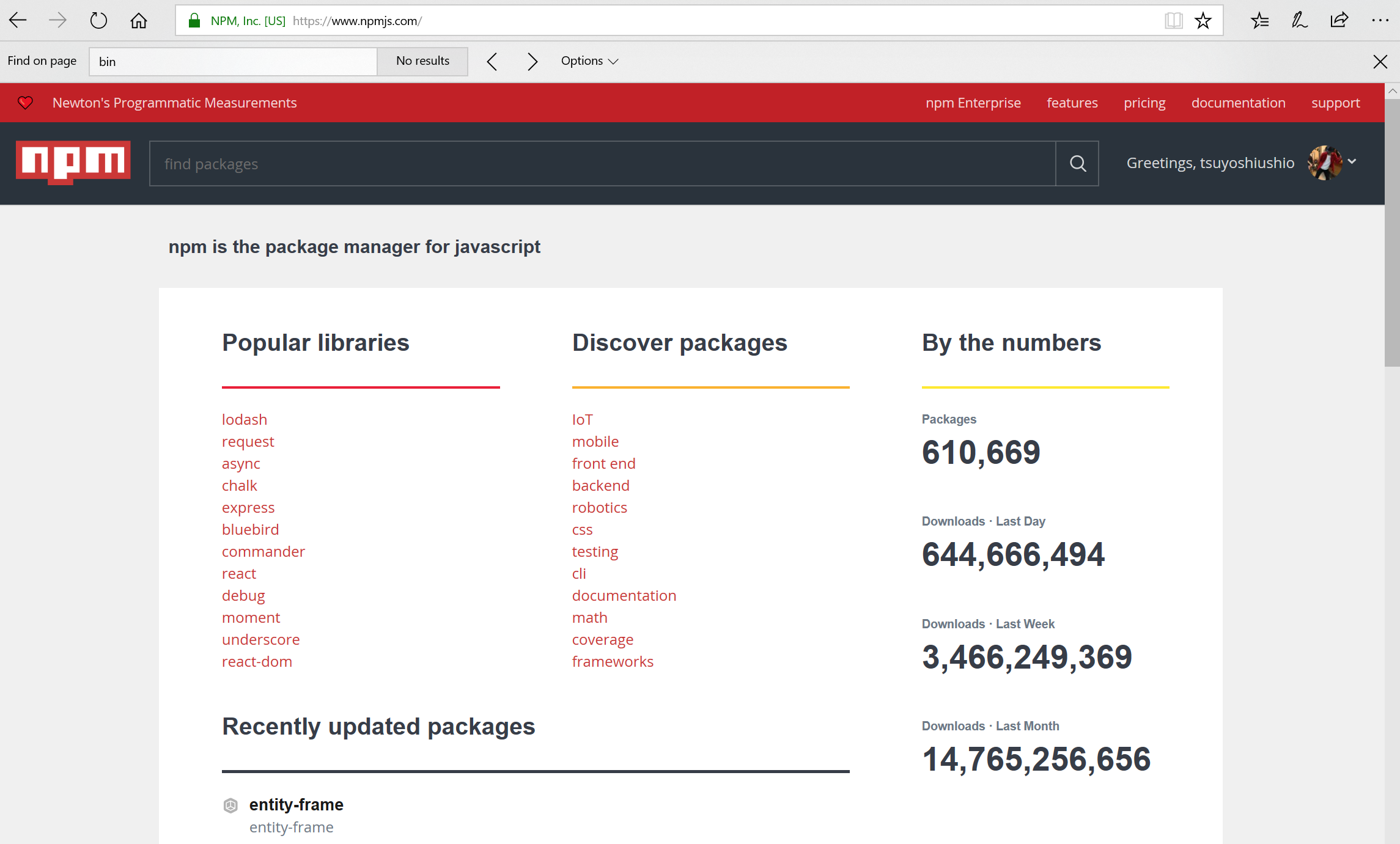Click the search magnifier icon
Screen dimensions: 1400x844
click(1077, 163)
